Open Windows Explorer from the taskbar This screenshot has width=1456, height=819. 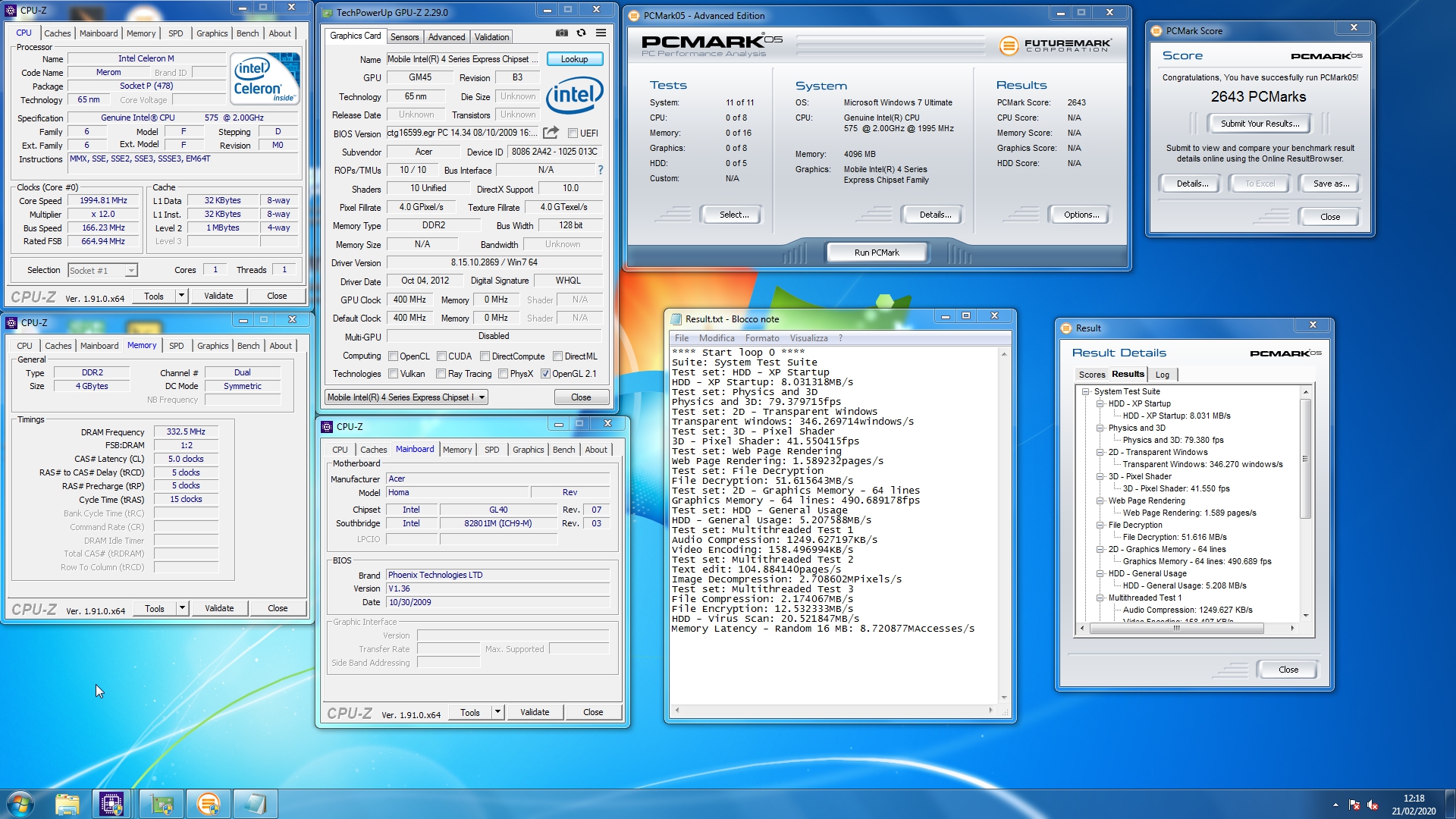tap(67, 804)
